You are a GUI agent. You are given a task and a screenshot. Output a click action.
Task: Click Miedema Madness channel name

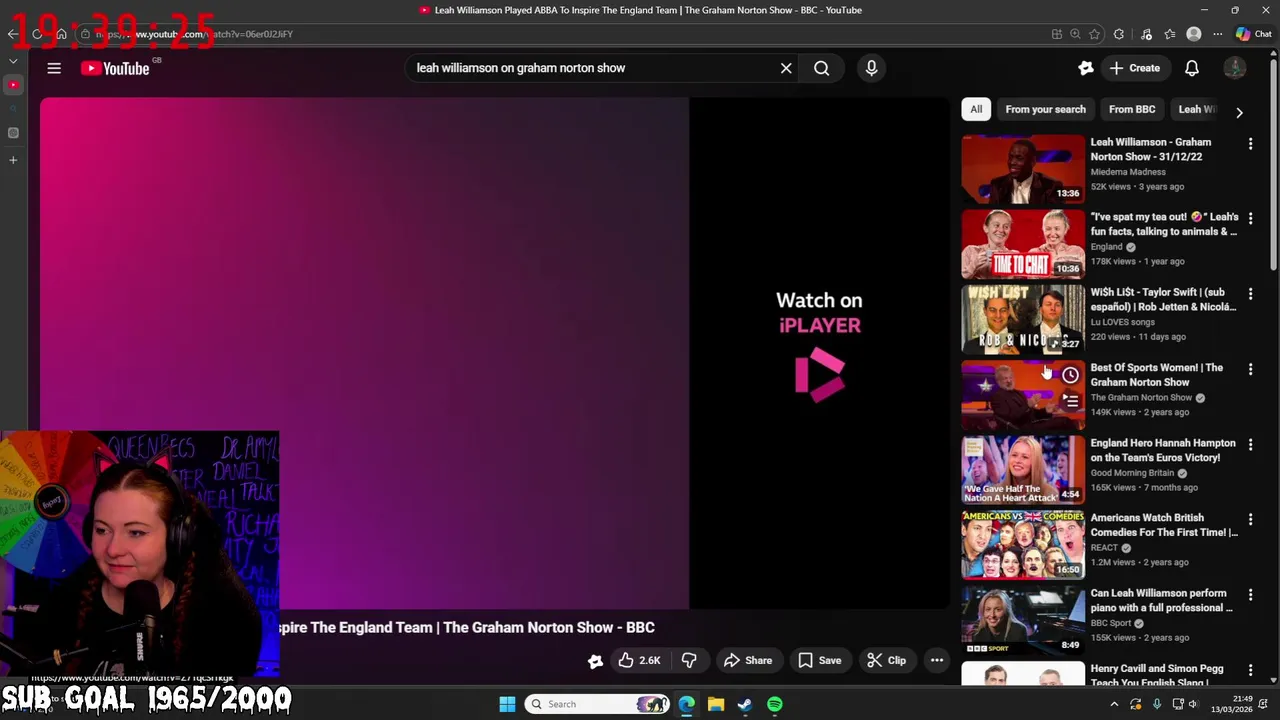1128,172
